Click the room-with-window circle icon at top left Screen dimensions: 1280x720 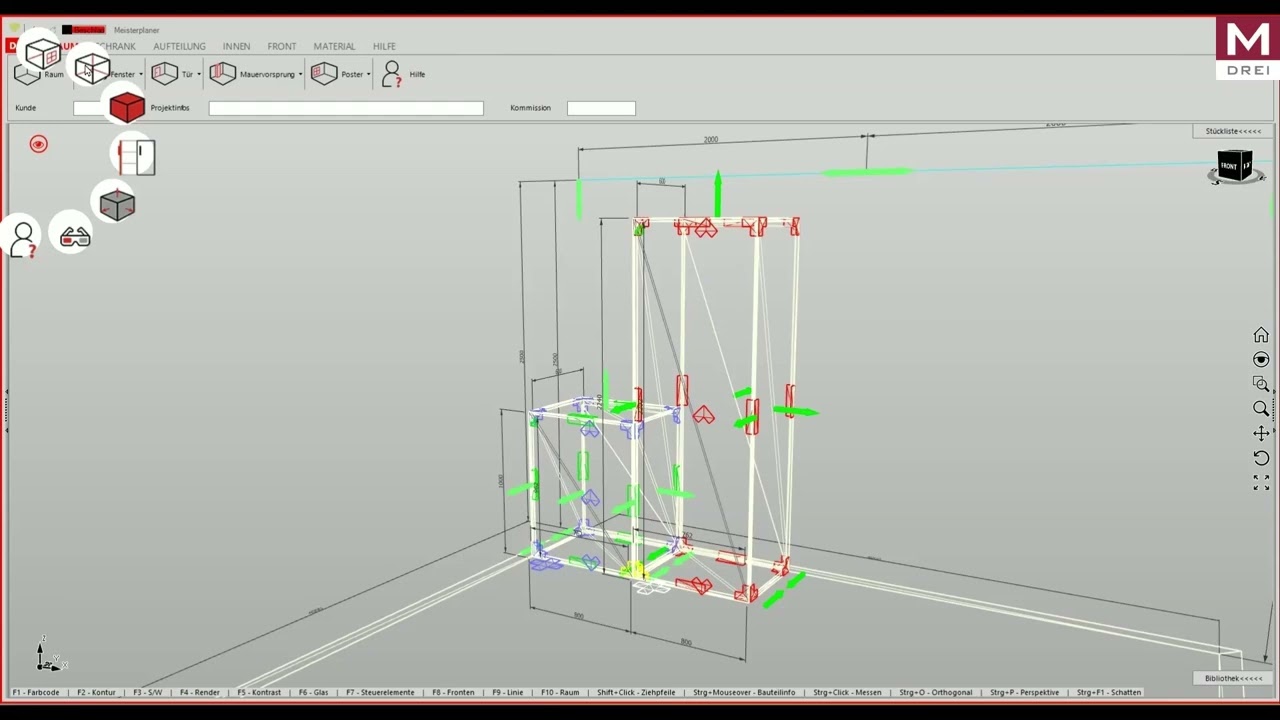click(43, 54)
